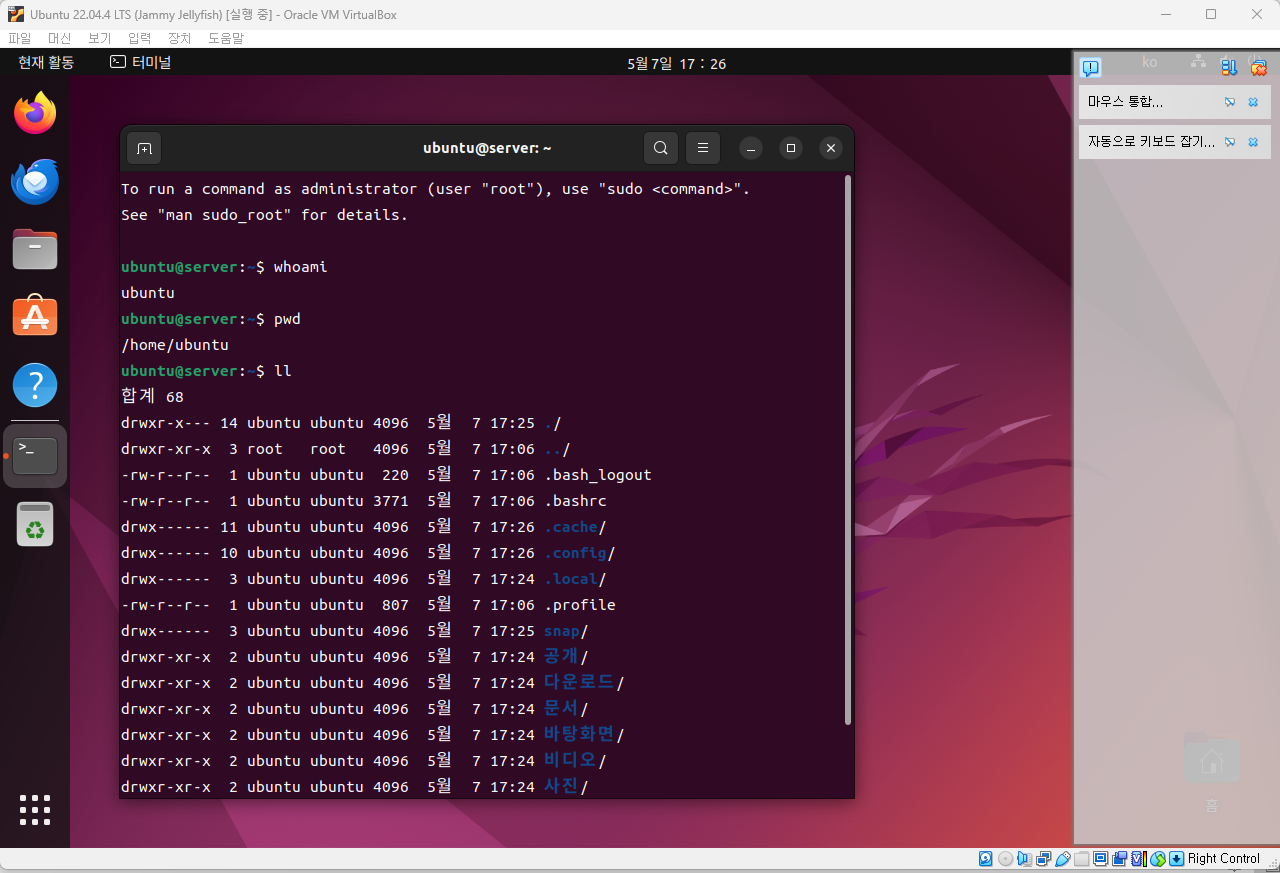Select the 비디오/ directory name
The height and width of the screenshot is (873, 1280).
[x=575, y=761]
